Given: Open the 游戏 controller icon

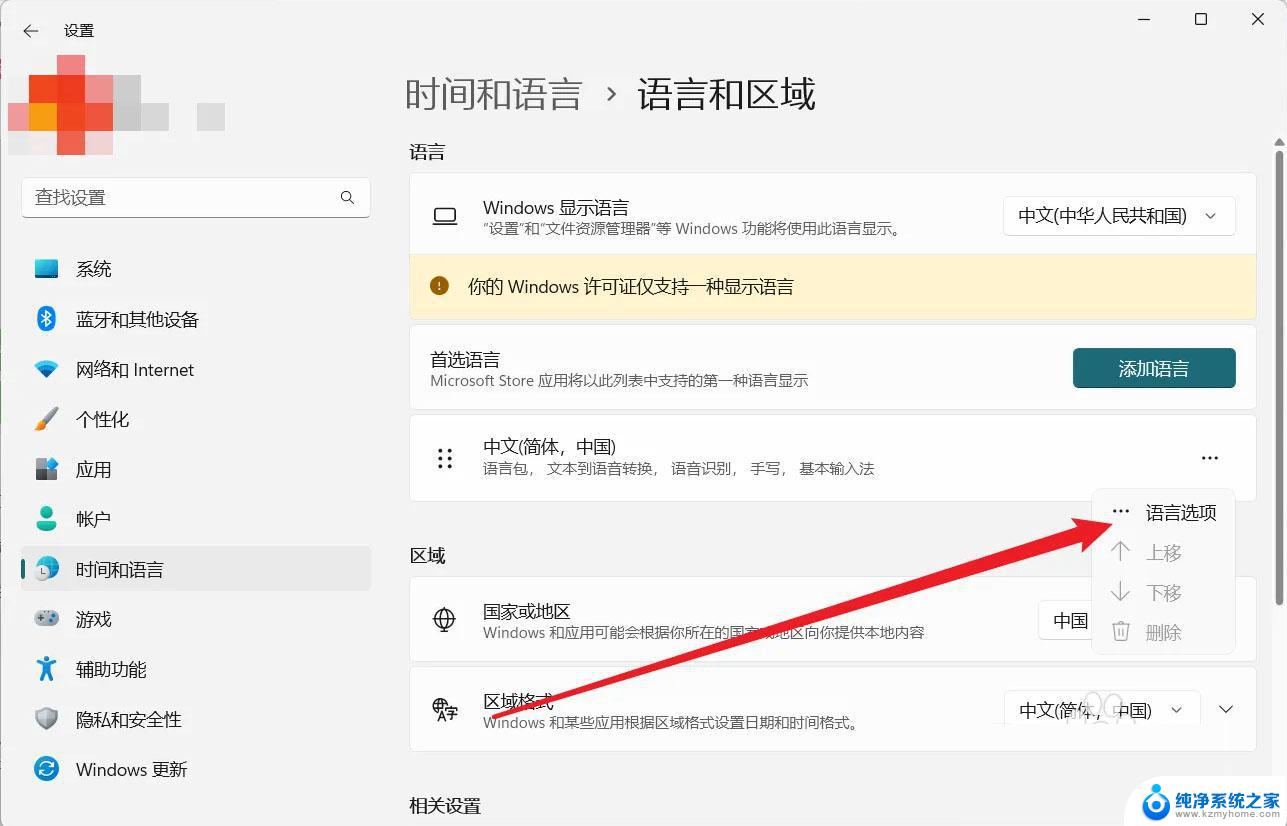Looking at the screenshot, I should 47,619.
